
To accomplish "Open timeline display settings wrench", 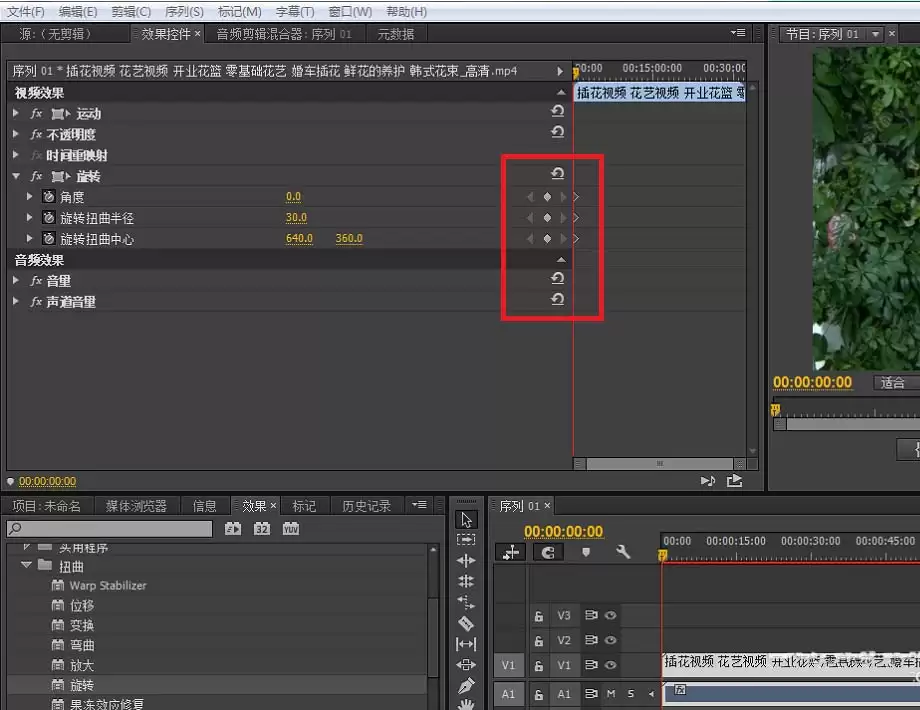I will pyautogui.click(x=623, y=552).
